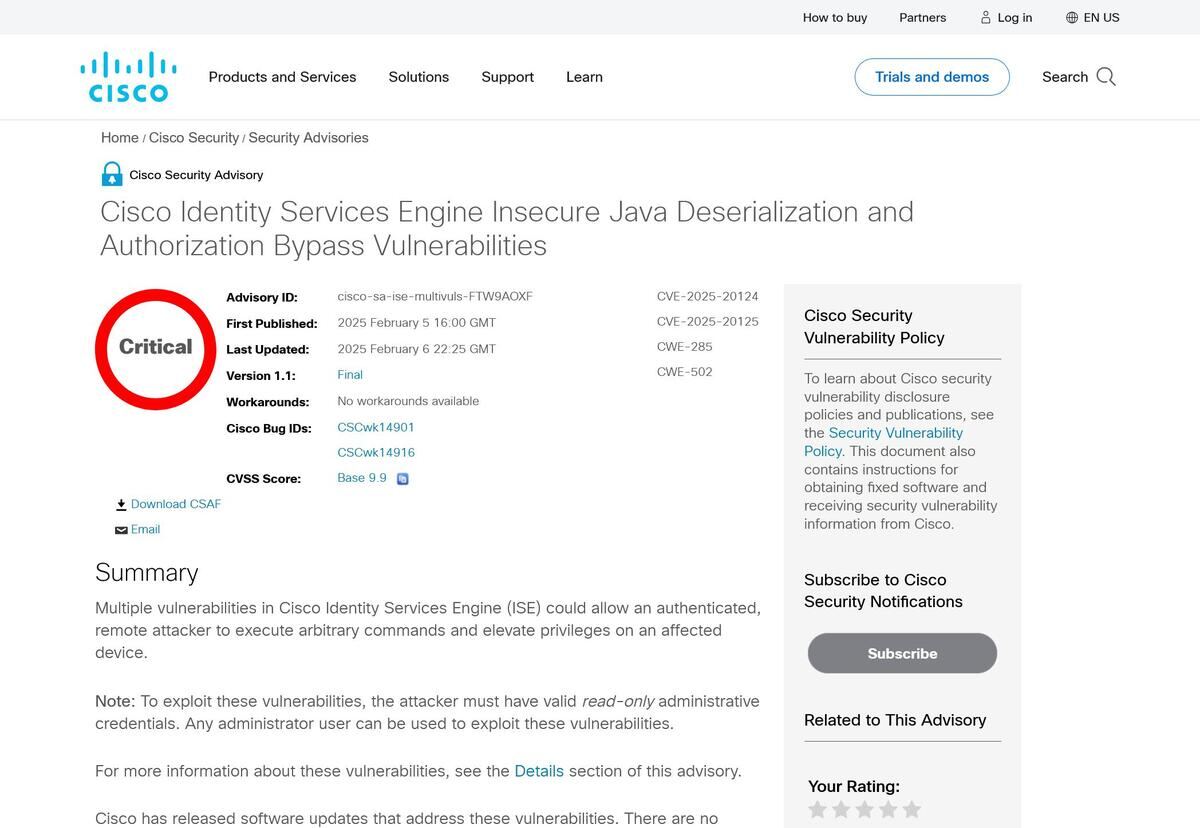Click first published date 2025 February 5
The image size is (1200, 828).
tap(417, 323)
